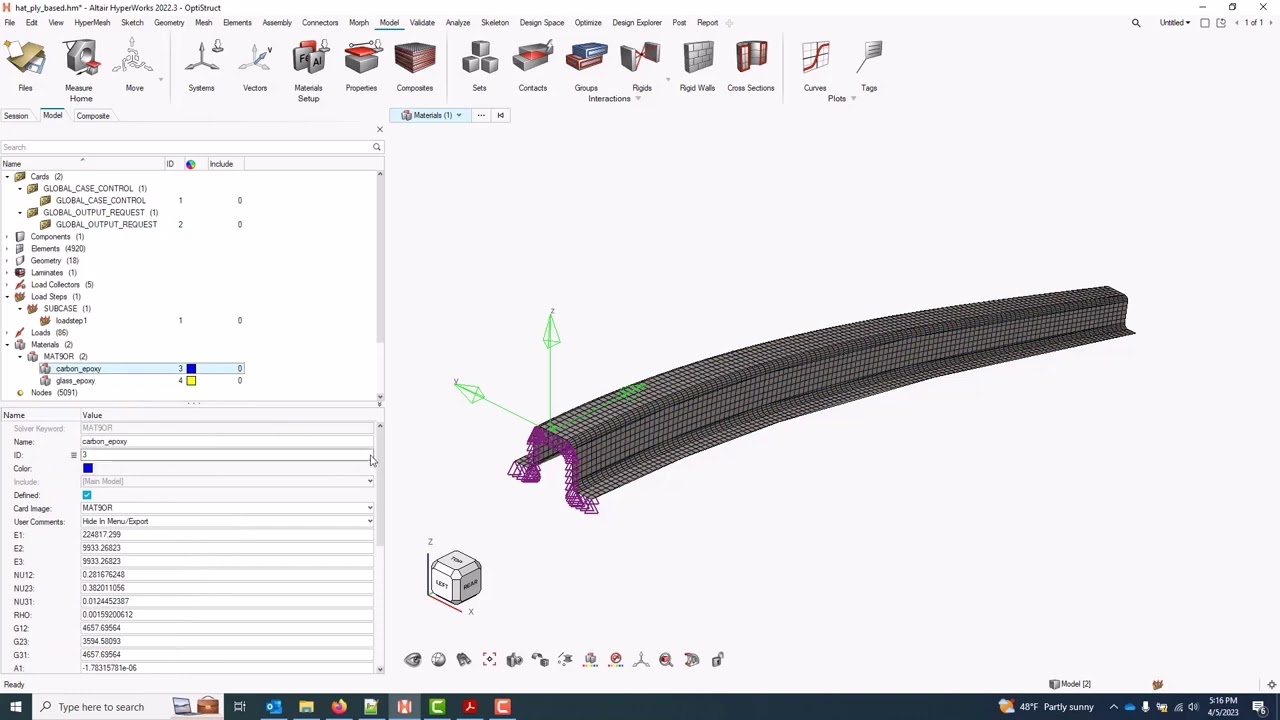Open the Sets tool
This screenshot has height=720, width=1280.
pyautogui.click(x=479, y=67)
